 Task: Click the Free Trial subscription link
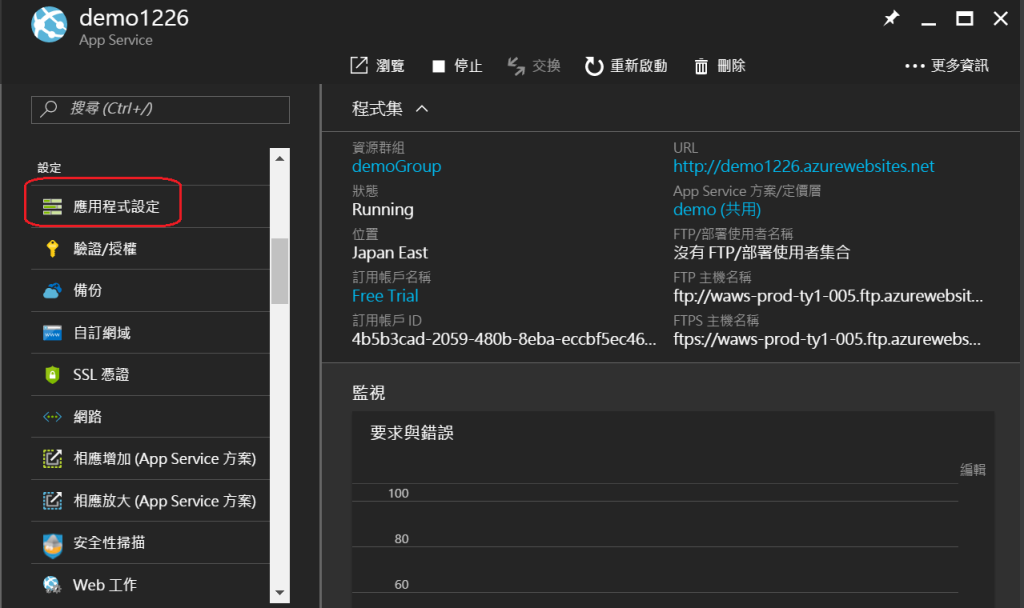pyautogui.click(x=385, y=296)
